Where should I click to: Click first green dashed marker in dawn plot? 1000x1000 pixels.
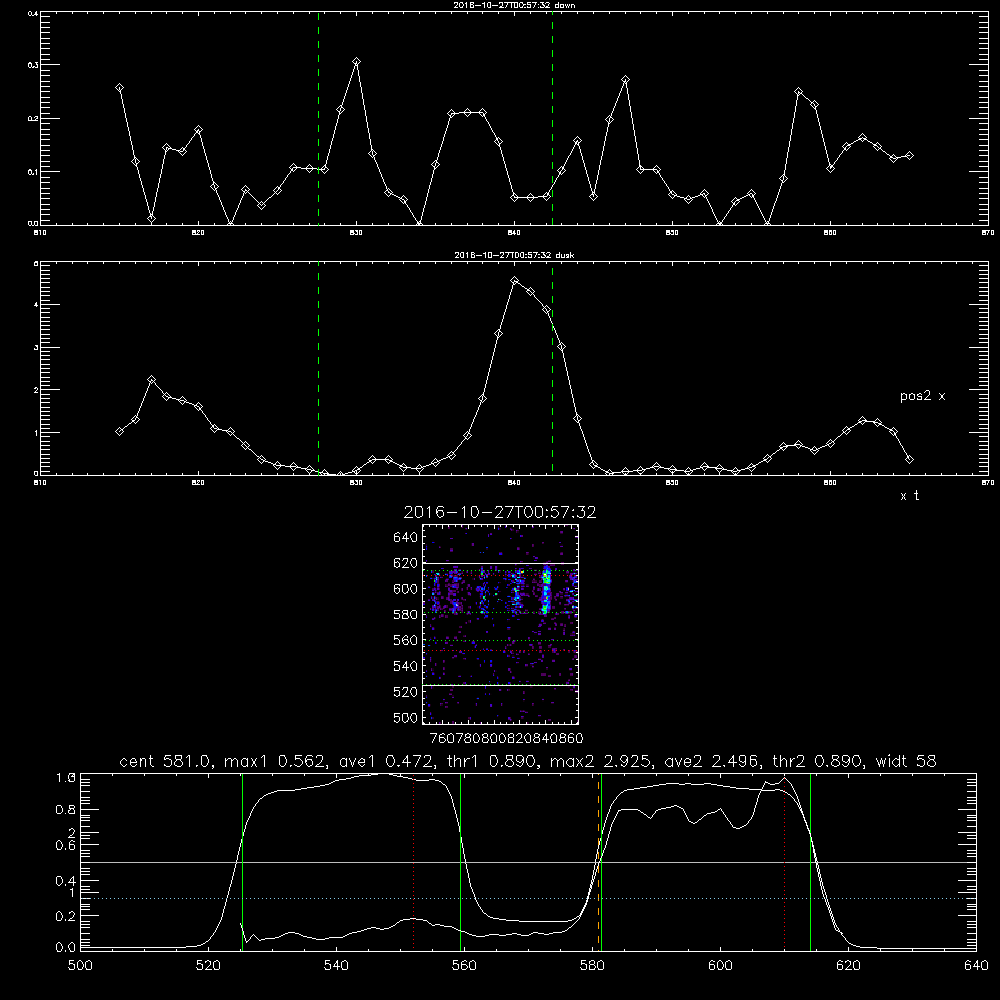(x=318, y=118)
